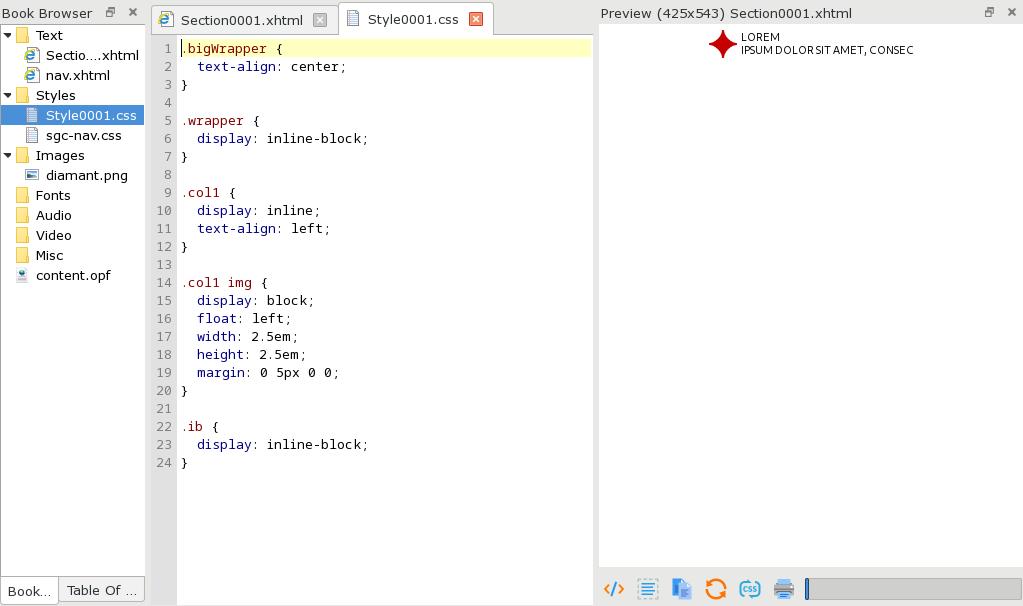1023x606 pixels.
Task: Close the Style0001.css tab
Action: (476, 19)
